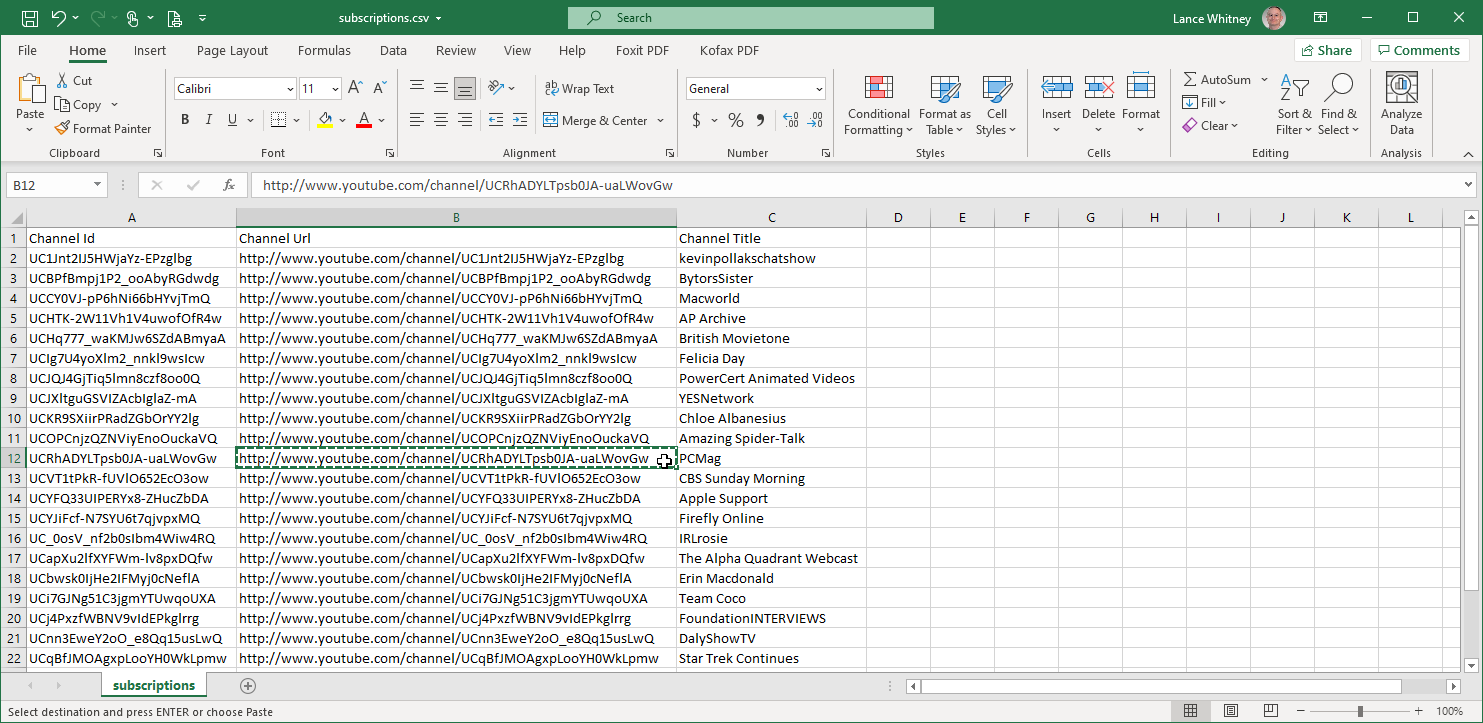Open the Formulas tab
This screenshot has height=723, width=1483.
324,51
